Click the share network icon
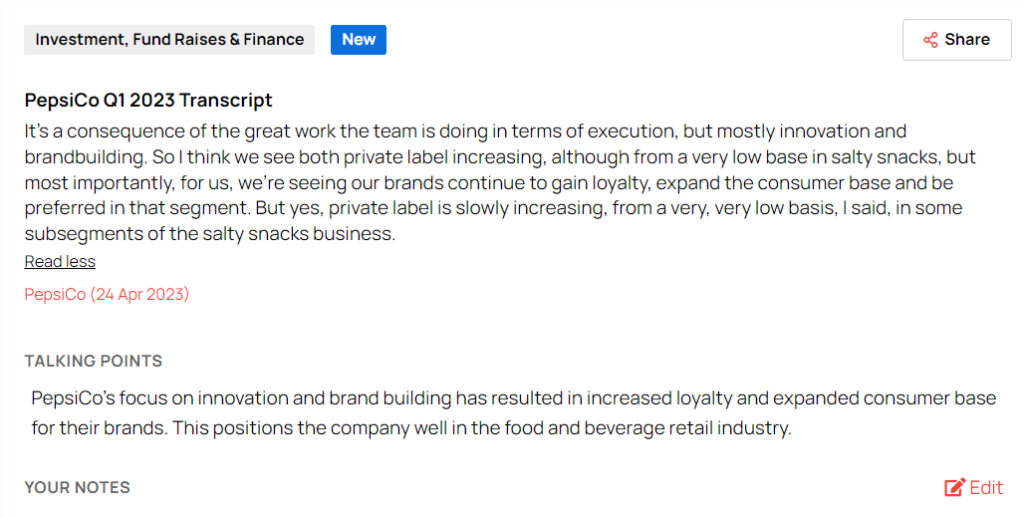Viewport: 1024px width, 518px height. (930, 40)
